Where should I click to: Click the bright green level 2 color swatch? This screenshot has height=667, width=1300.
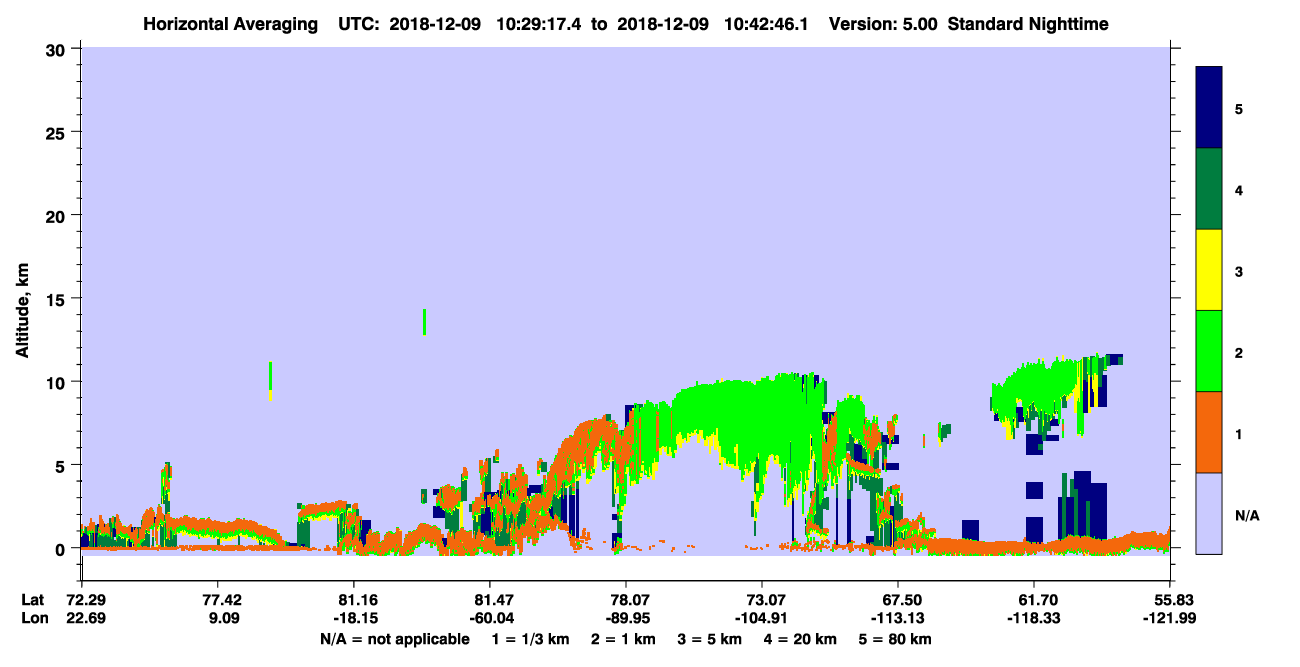(x=1209, y=351)
